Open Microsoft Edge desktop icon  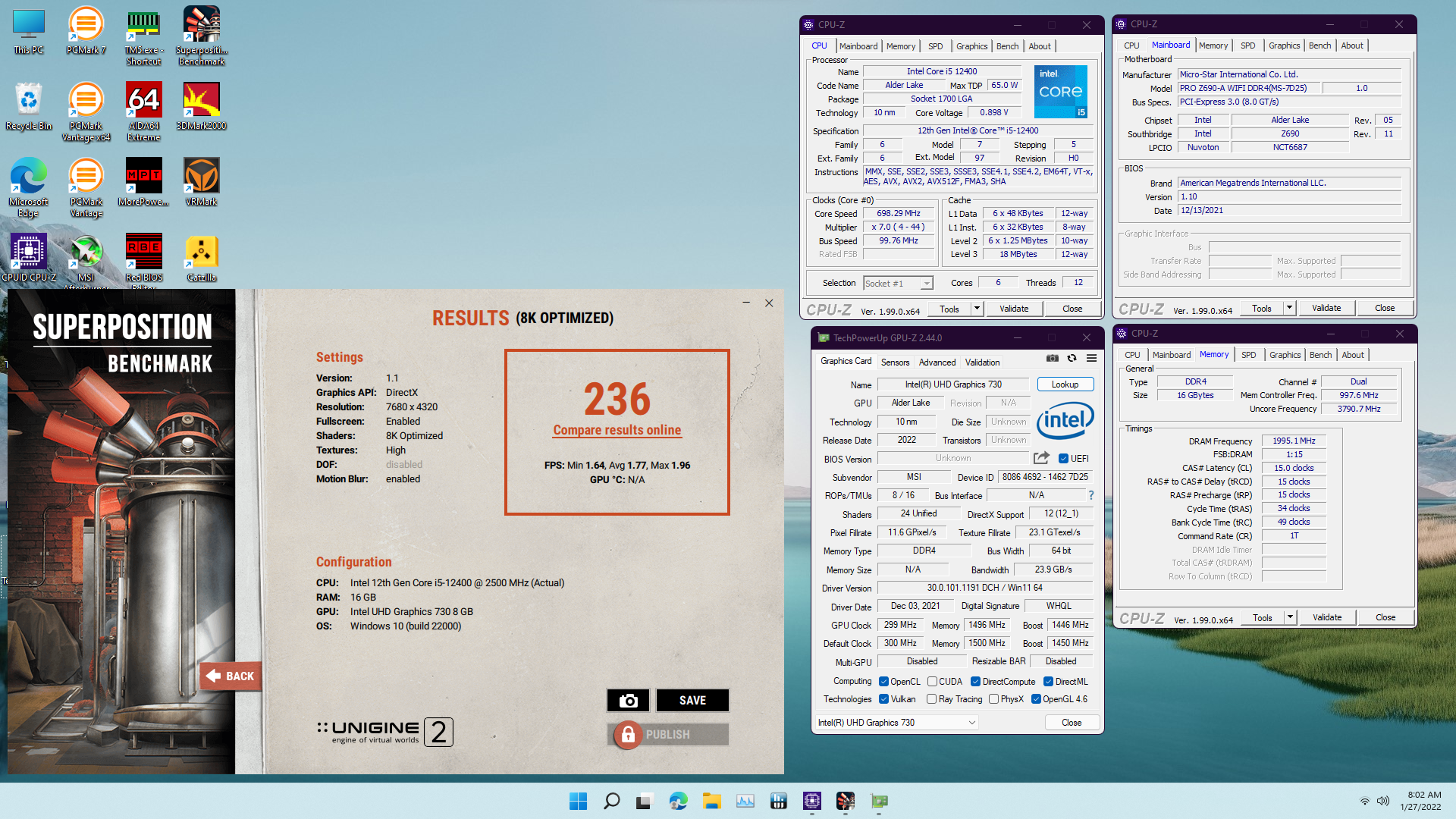[29, 189]
